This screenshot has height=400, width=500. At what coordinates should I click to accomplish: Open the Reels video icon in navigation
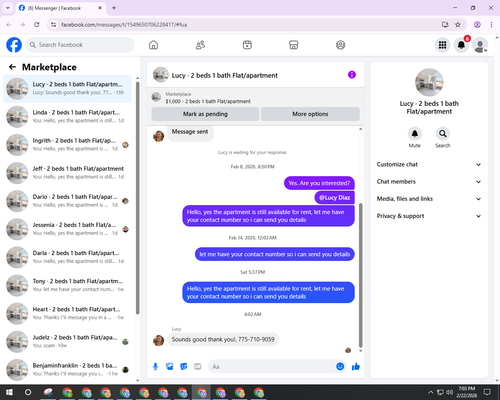click(247, 45)
